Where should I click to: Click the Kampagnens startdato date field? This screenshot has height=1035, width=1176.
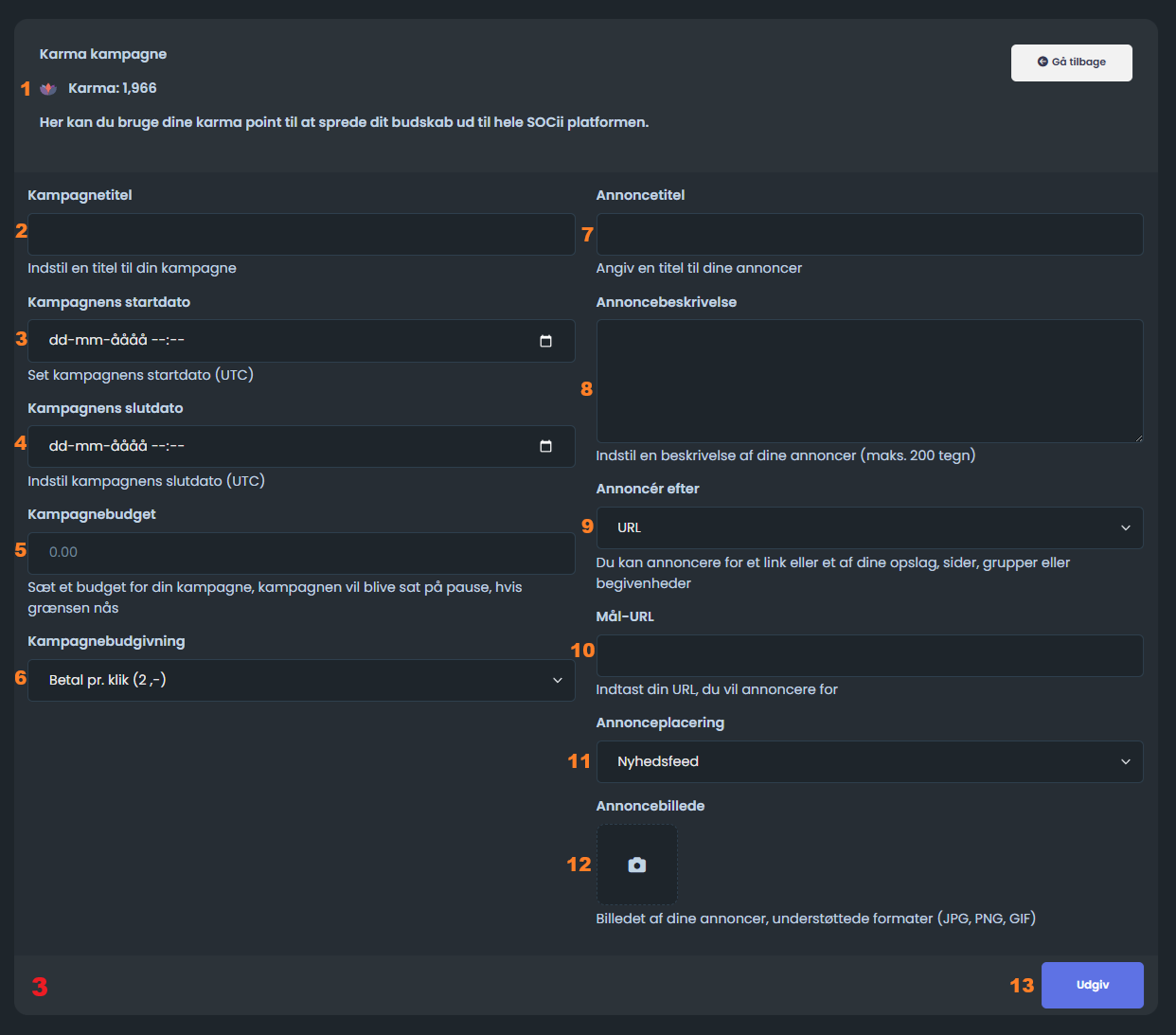click(284, 341)
